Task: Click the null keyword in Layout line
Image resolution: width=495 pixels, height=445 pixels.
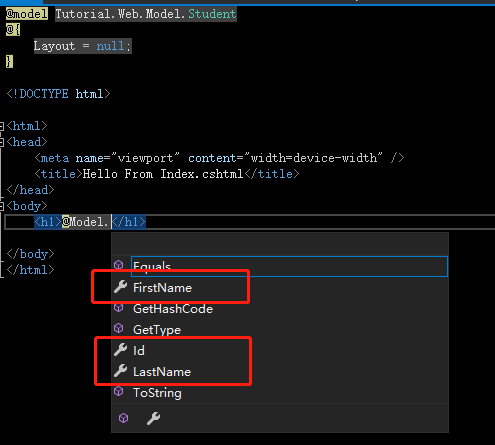Action: tap(110, 46)
